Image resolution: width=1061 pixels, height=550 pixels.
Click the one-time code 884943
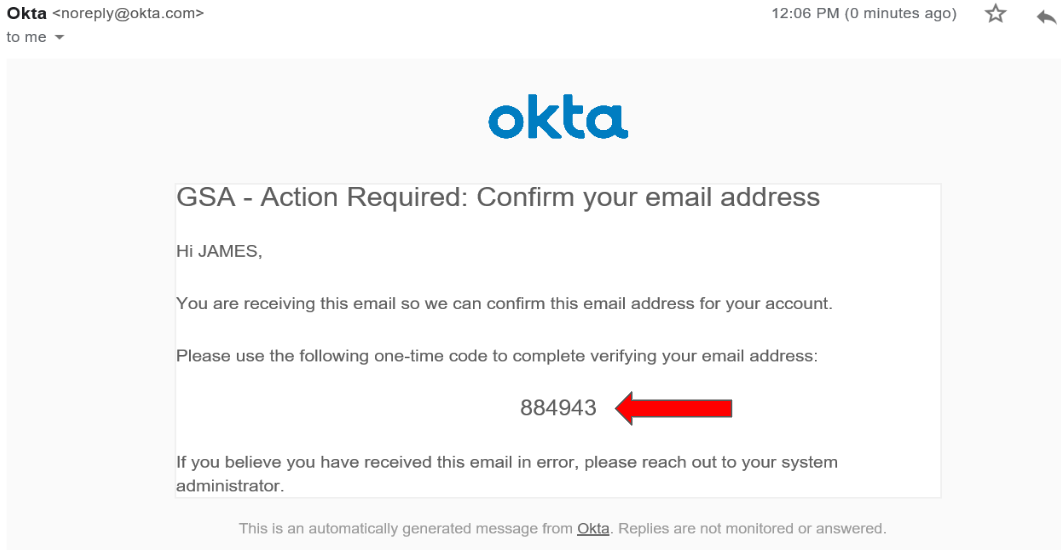[x=558, y=408]
